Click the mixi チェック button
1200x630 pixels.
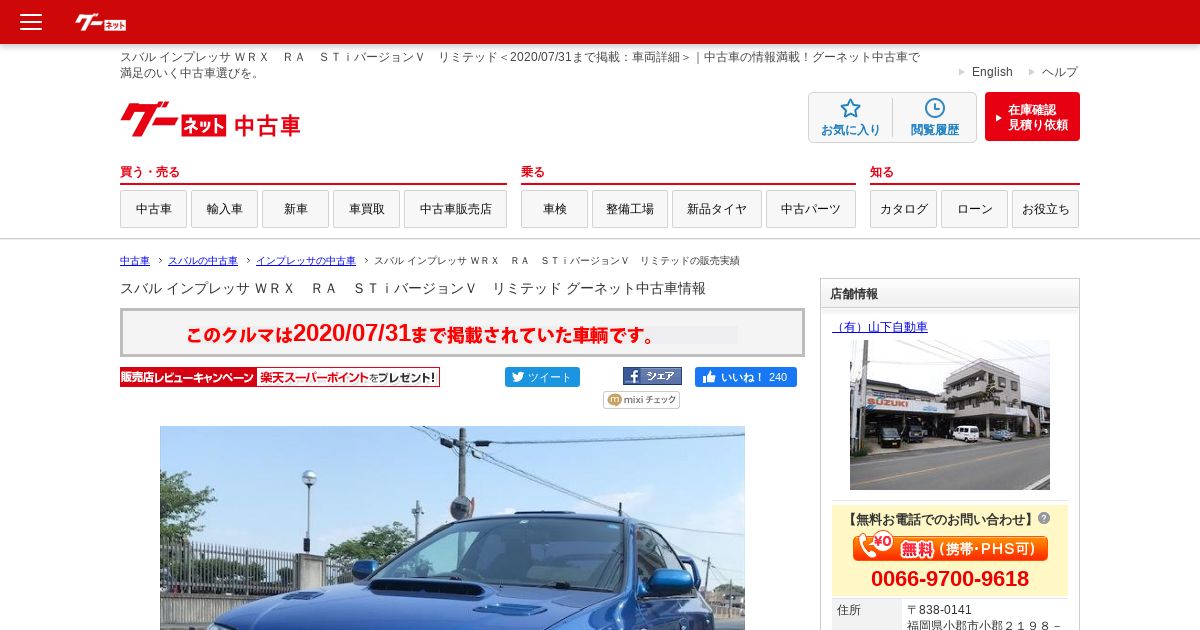(641, 400)
